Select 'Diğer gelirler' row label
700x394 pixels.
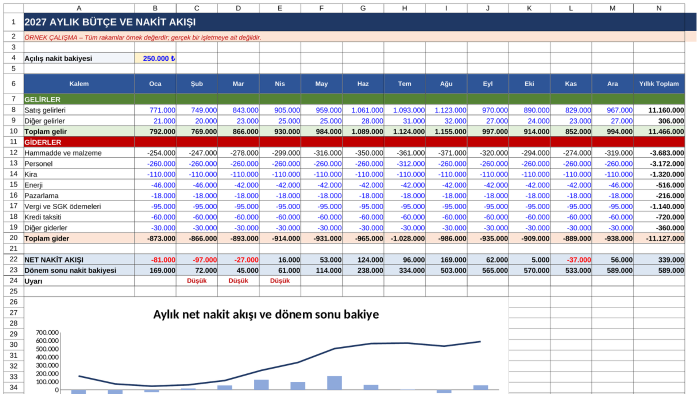coord(79,120)
